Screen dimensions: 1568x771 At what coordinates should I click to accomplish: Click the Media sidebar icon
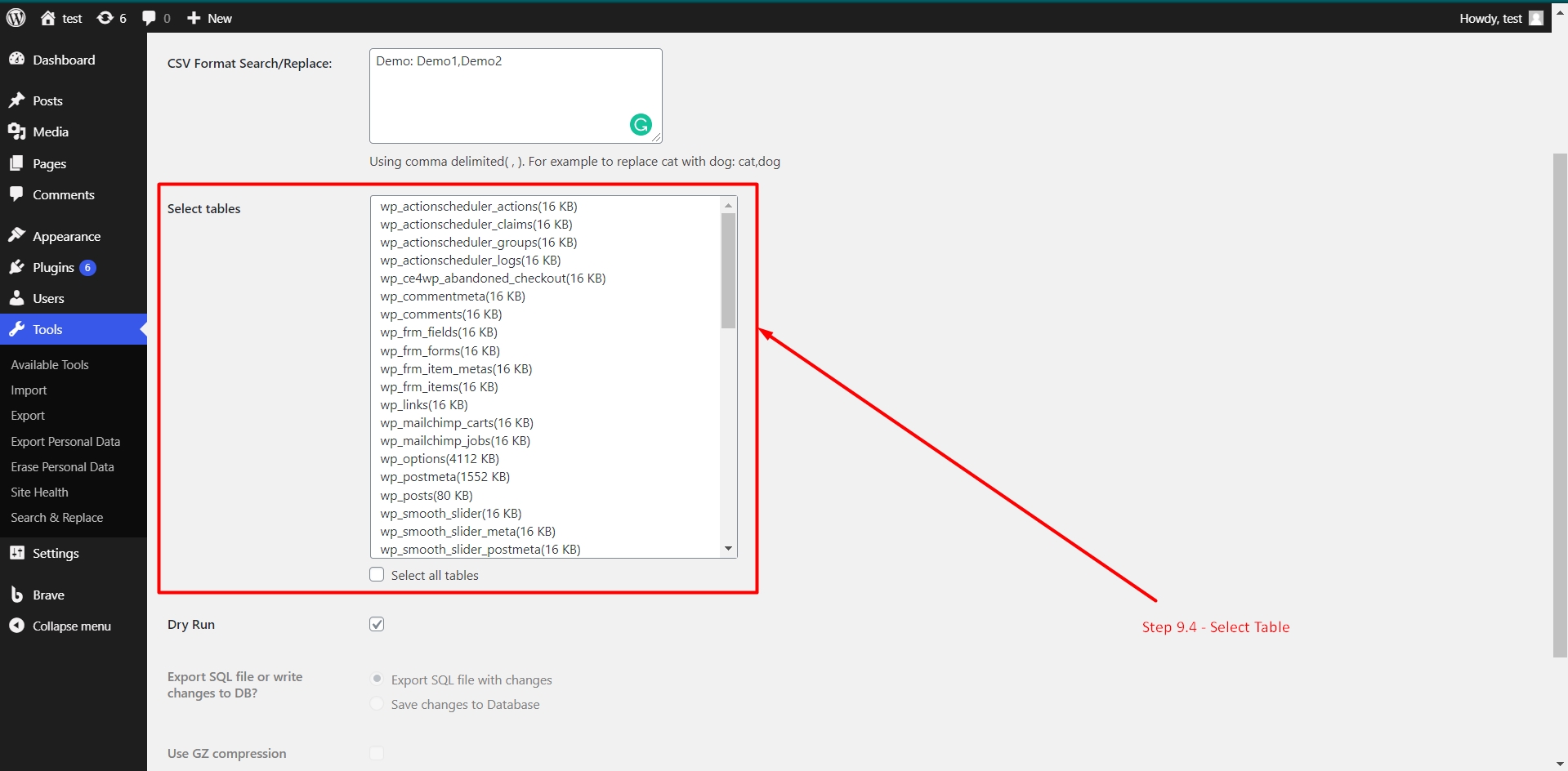16,131
